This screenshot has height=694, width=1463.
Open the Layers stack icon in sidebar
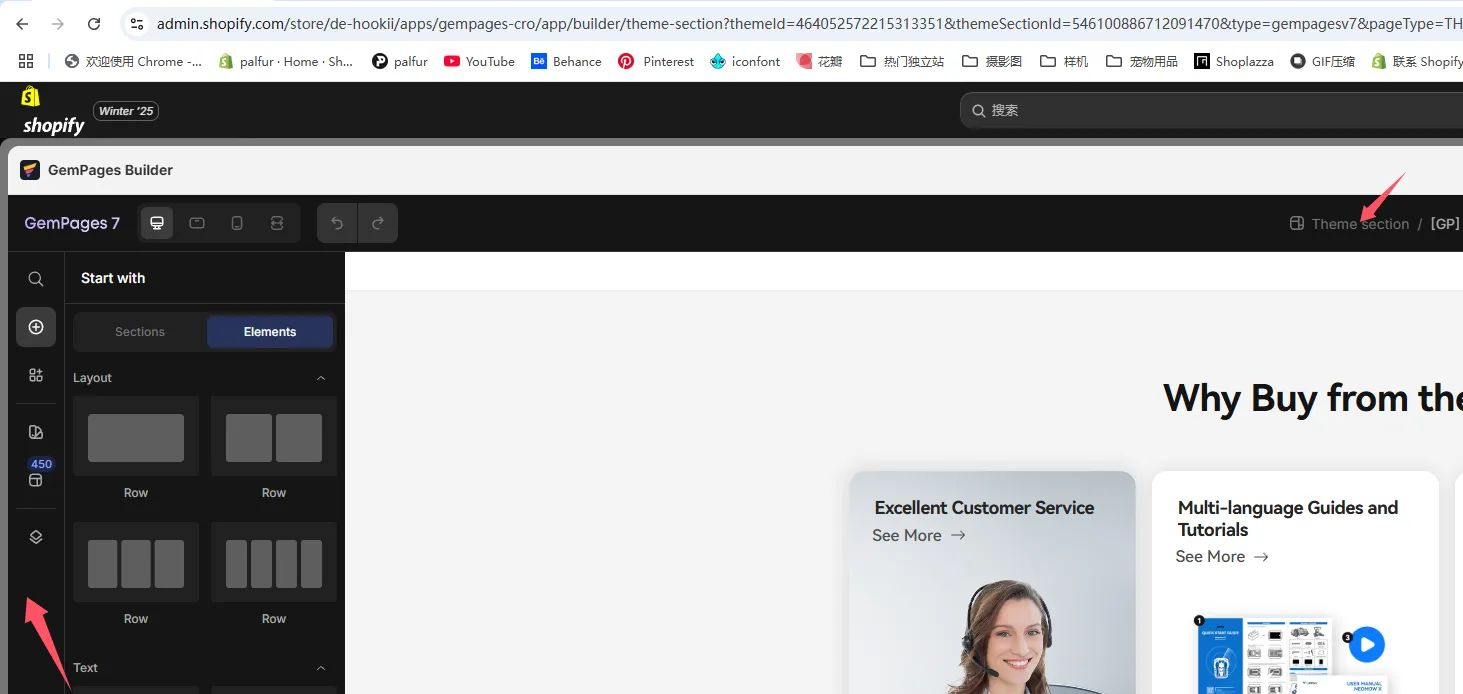tap(36, 537)
